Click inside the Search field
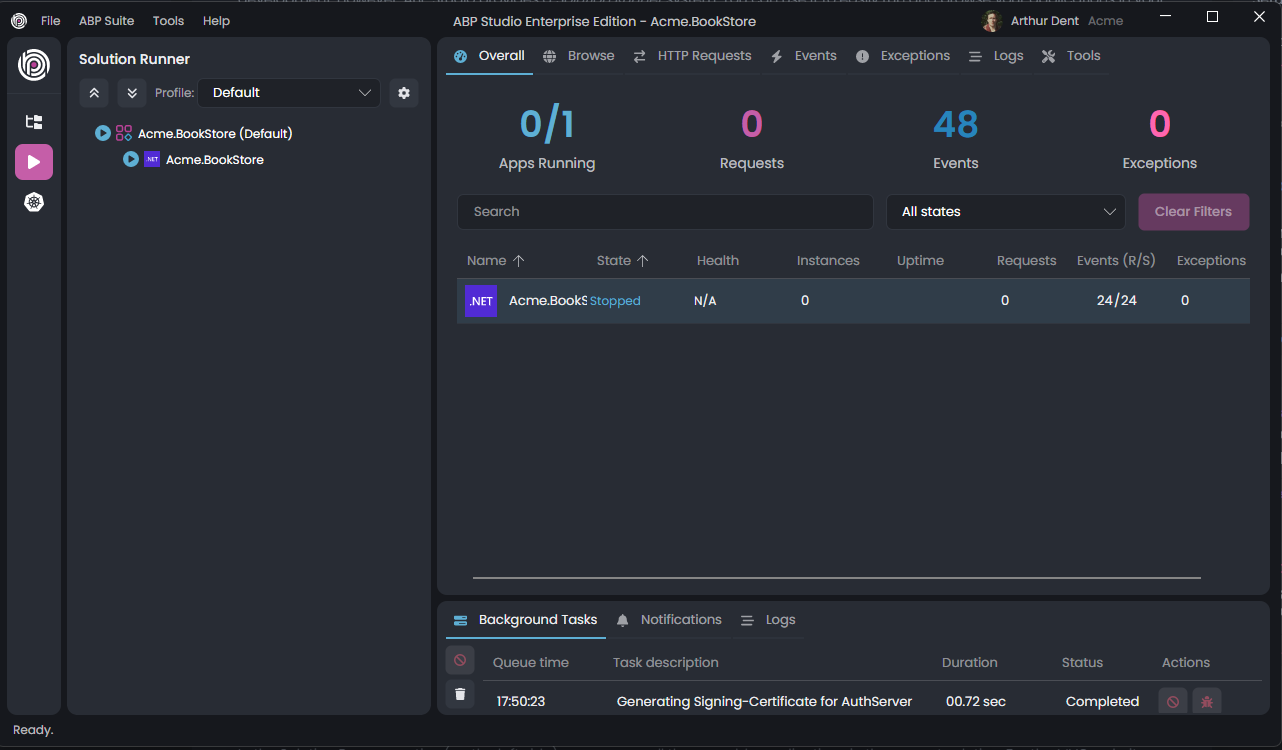Viewport: 1282px width, 750px height. 665,211
